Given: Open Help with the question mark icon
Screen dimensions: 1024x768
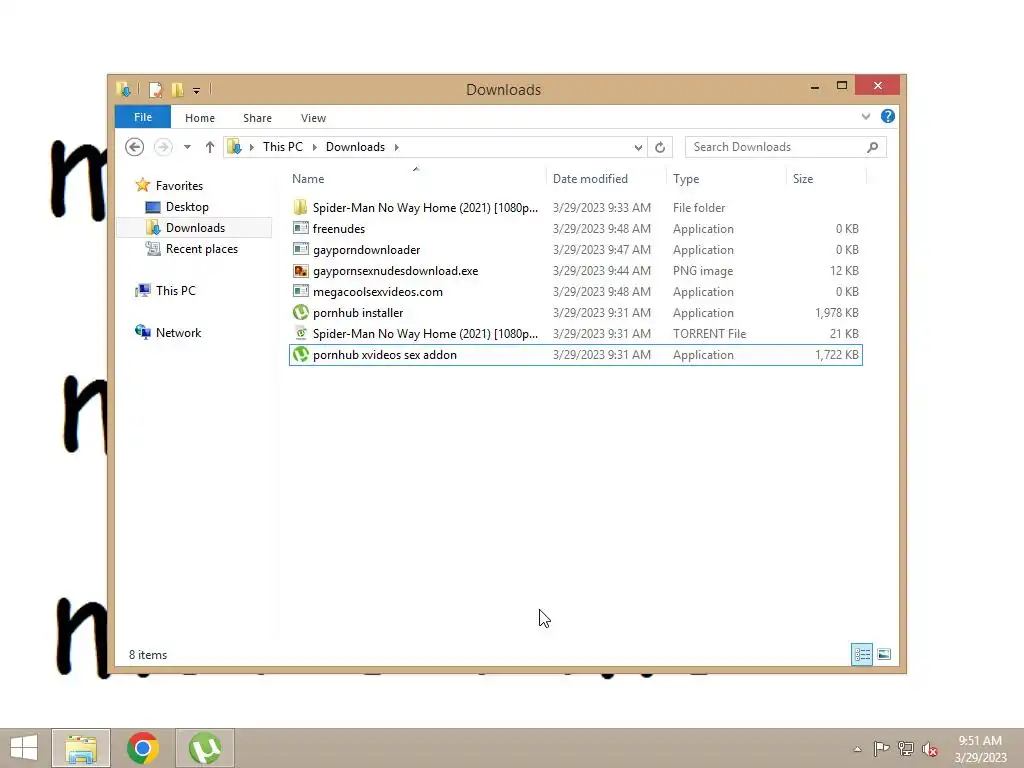Looking at the screenshot, I should tap(888, 116).
